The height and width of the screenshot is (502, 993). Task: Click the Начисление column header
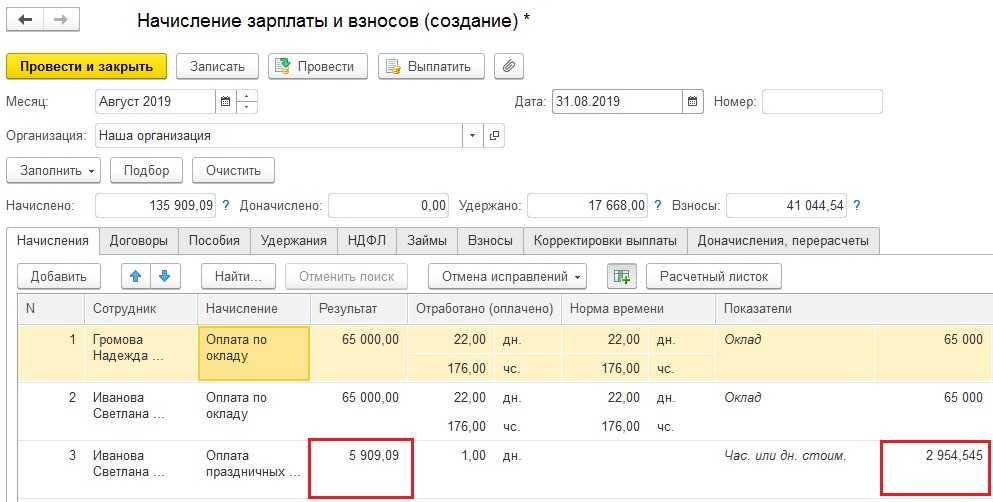[253, 309]
